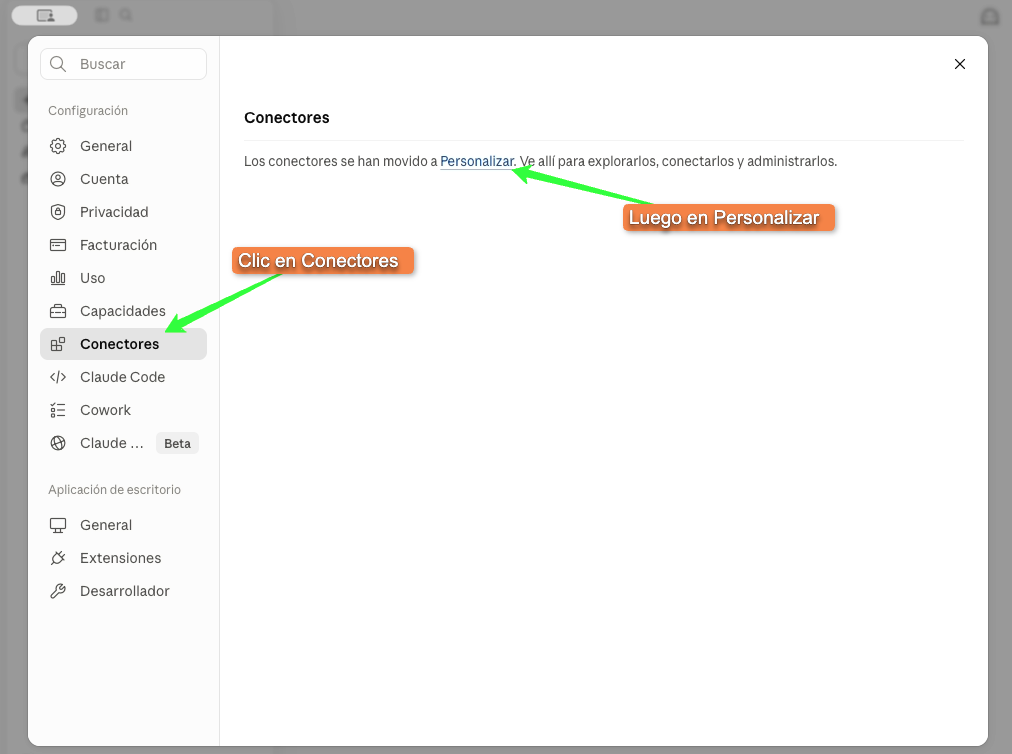Click the search icon in background window toolbar
The height and width of the screenshot is (754, 1012).
(x=126, y=15)
